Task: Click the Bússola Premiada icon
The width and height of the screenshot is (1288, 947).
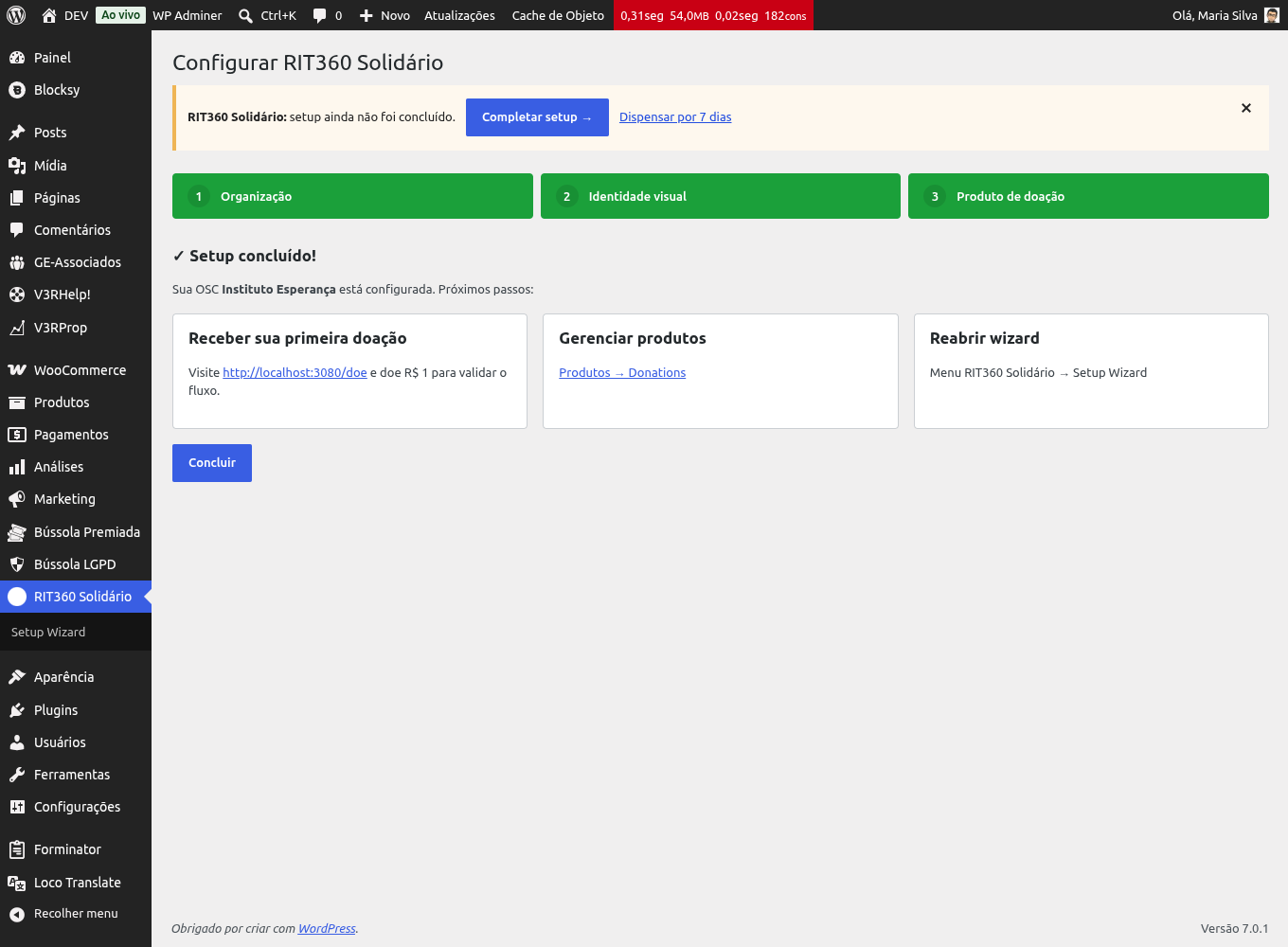Action: (x=17, y=532)
